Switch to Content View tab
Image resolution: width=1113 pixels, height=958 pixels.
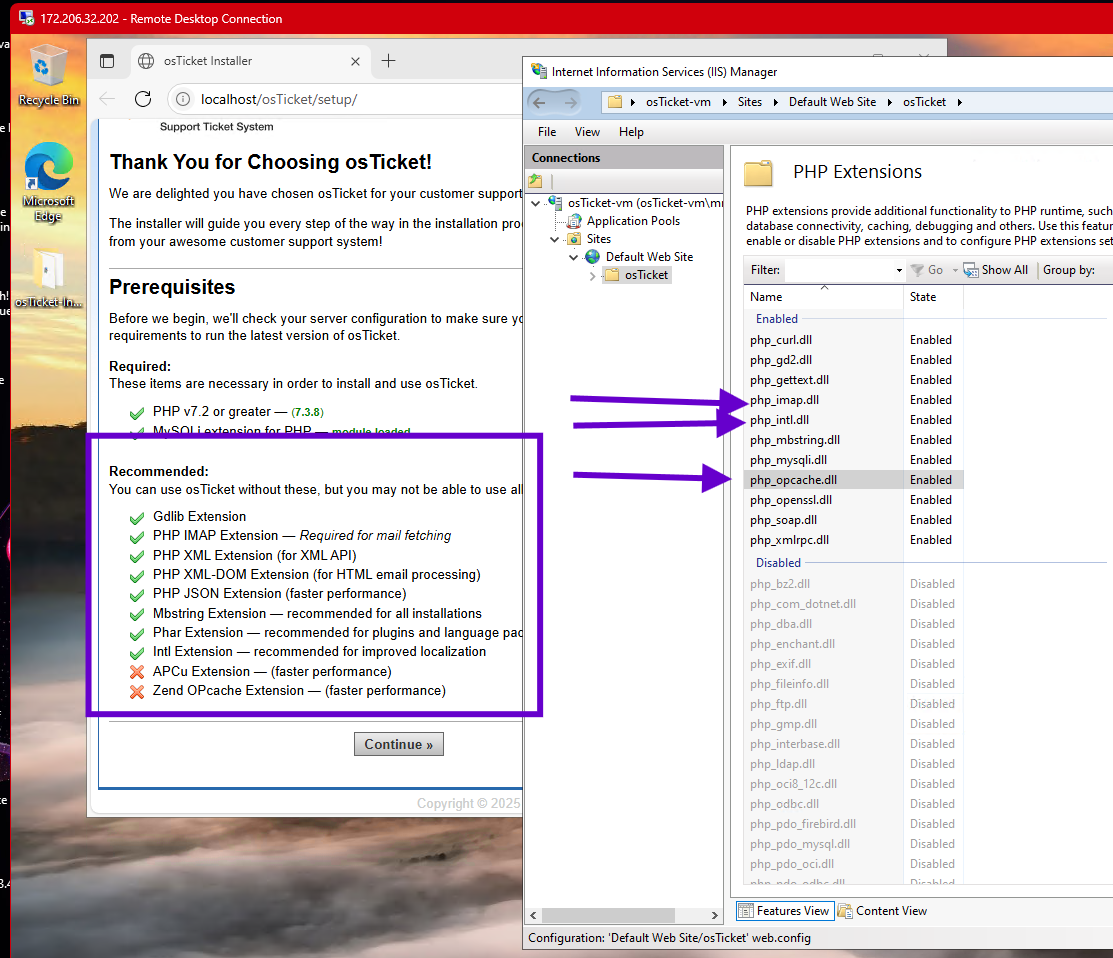882,911
